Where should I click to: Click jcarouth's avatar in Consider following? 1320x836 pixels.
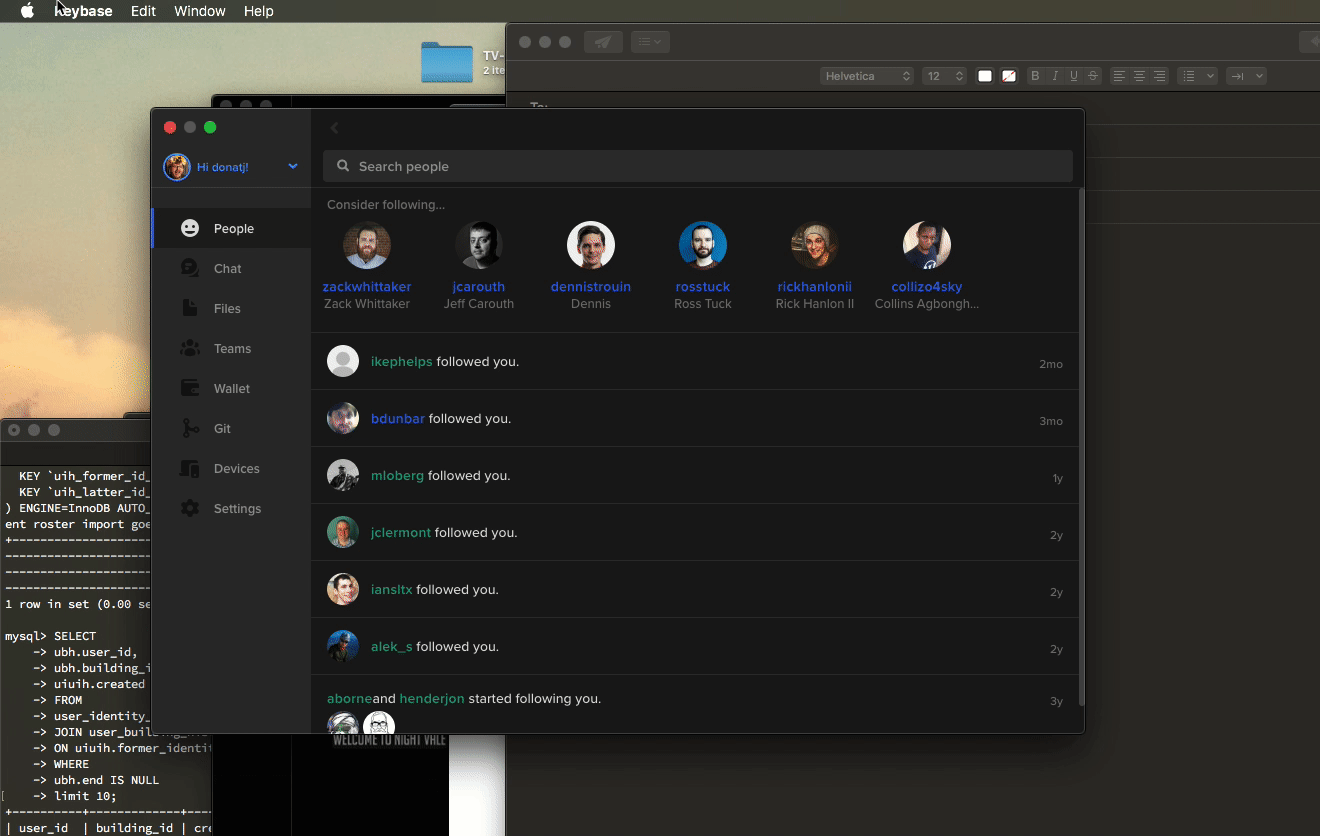[x=479, y=245]
